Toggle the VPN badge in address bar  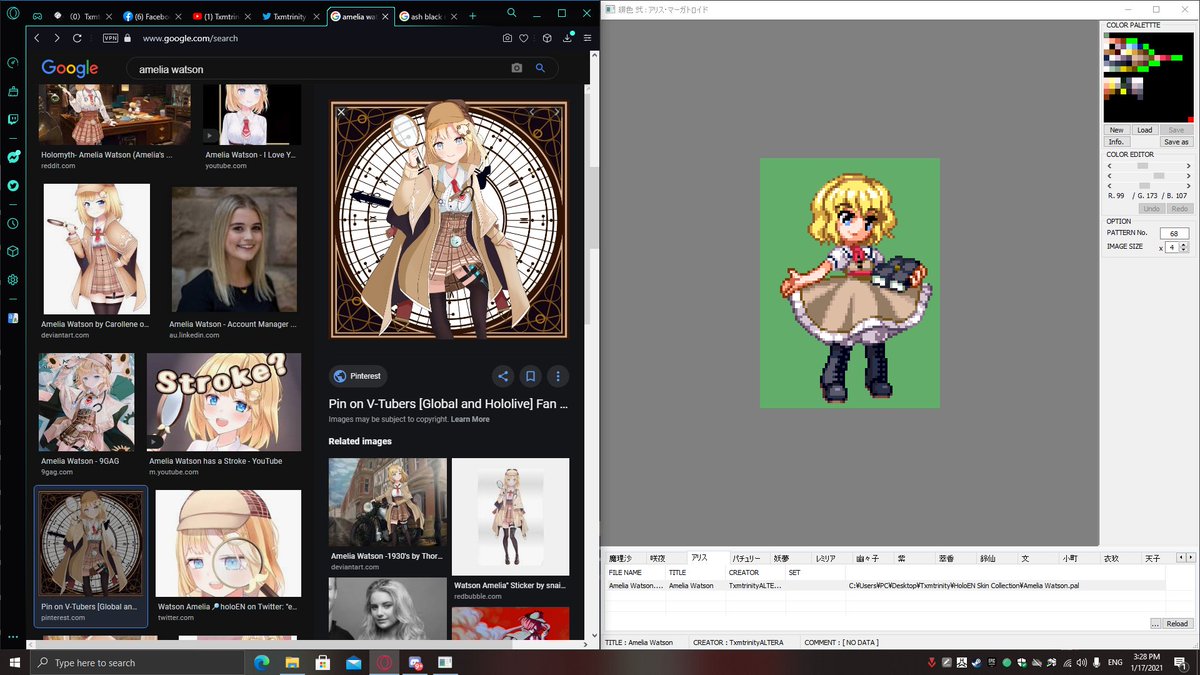tap(111, 38)
